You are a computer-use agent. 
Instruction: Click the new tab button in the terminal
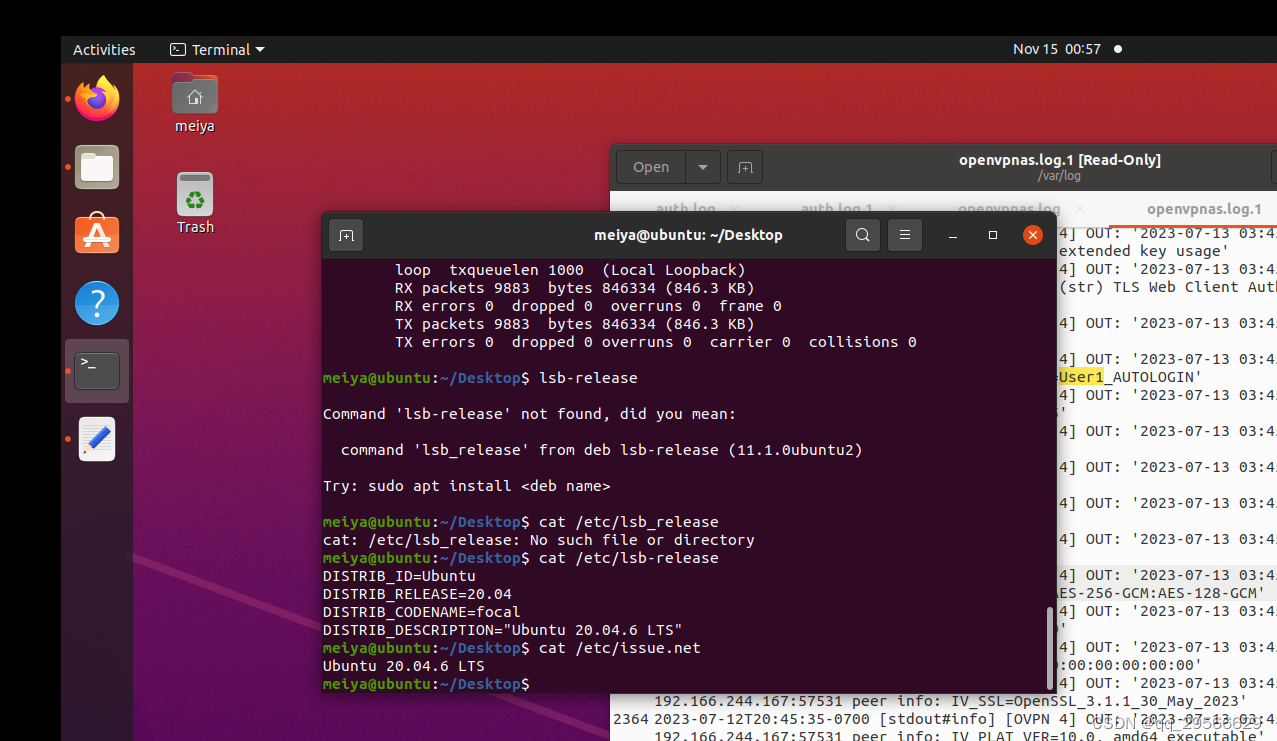tap(346, 235)
